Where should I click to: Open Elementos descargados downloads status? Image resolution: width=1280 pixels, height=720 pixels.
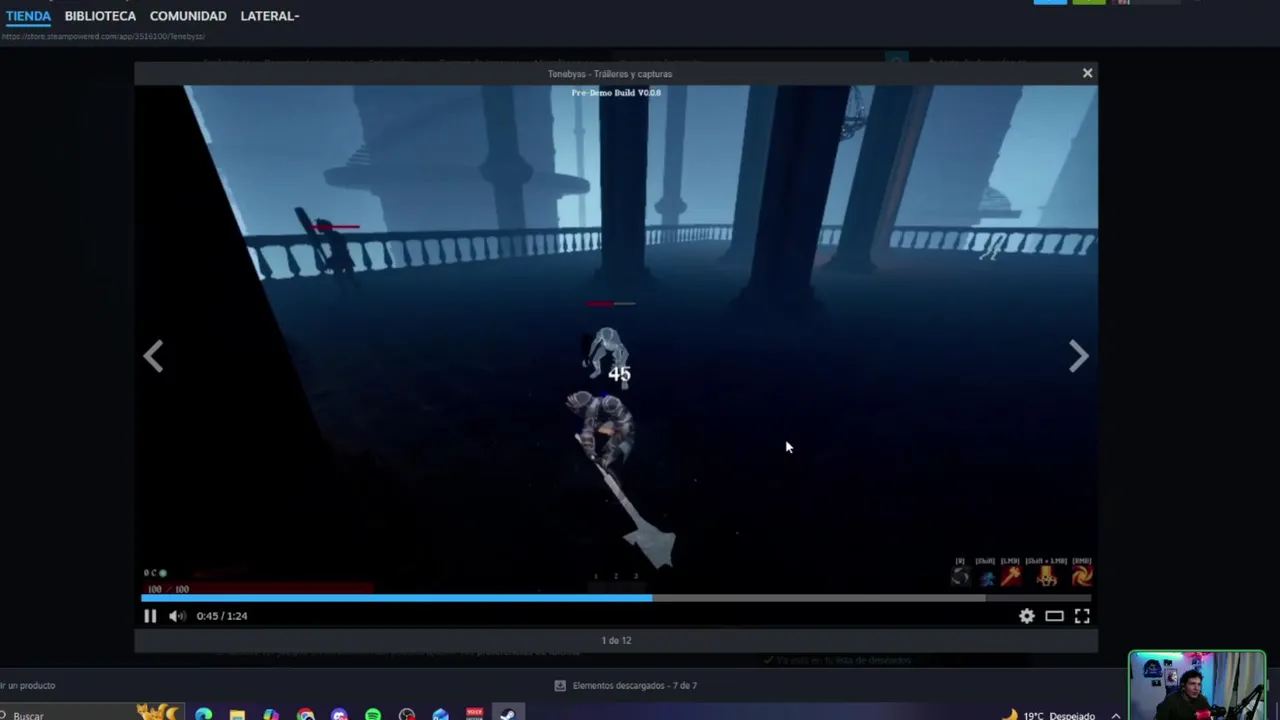(x=634, y=685)
